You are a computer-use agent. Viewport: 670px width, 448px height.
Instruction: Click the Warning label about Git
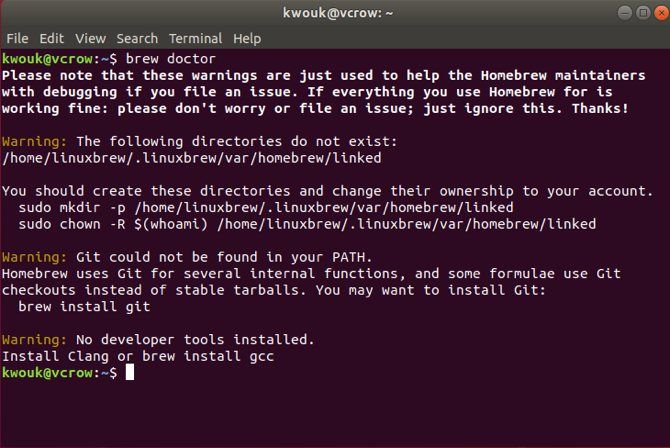tap(35, 257)
